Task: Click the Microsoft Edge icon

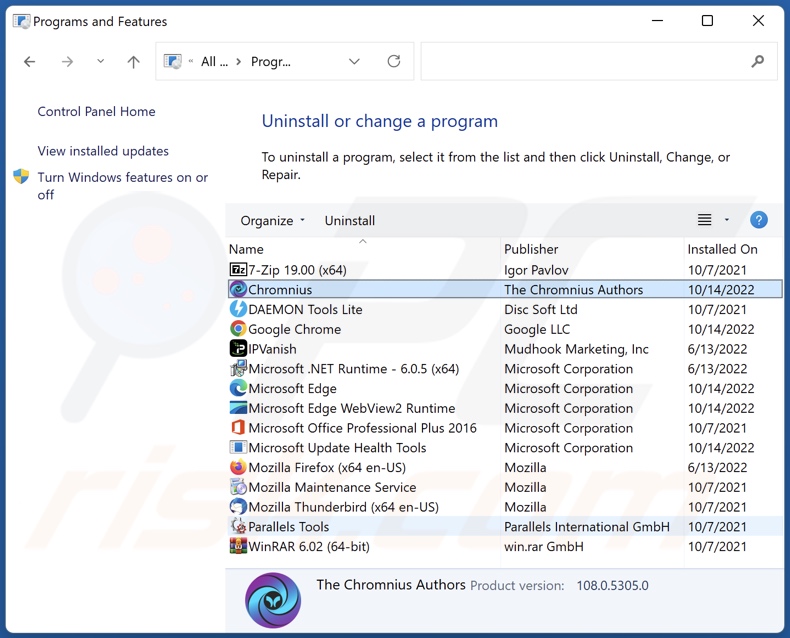Action: 238,388
